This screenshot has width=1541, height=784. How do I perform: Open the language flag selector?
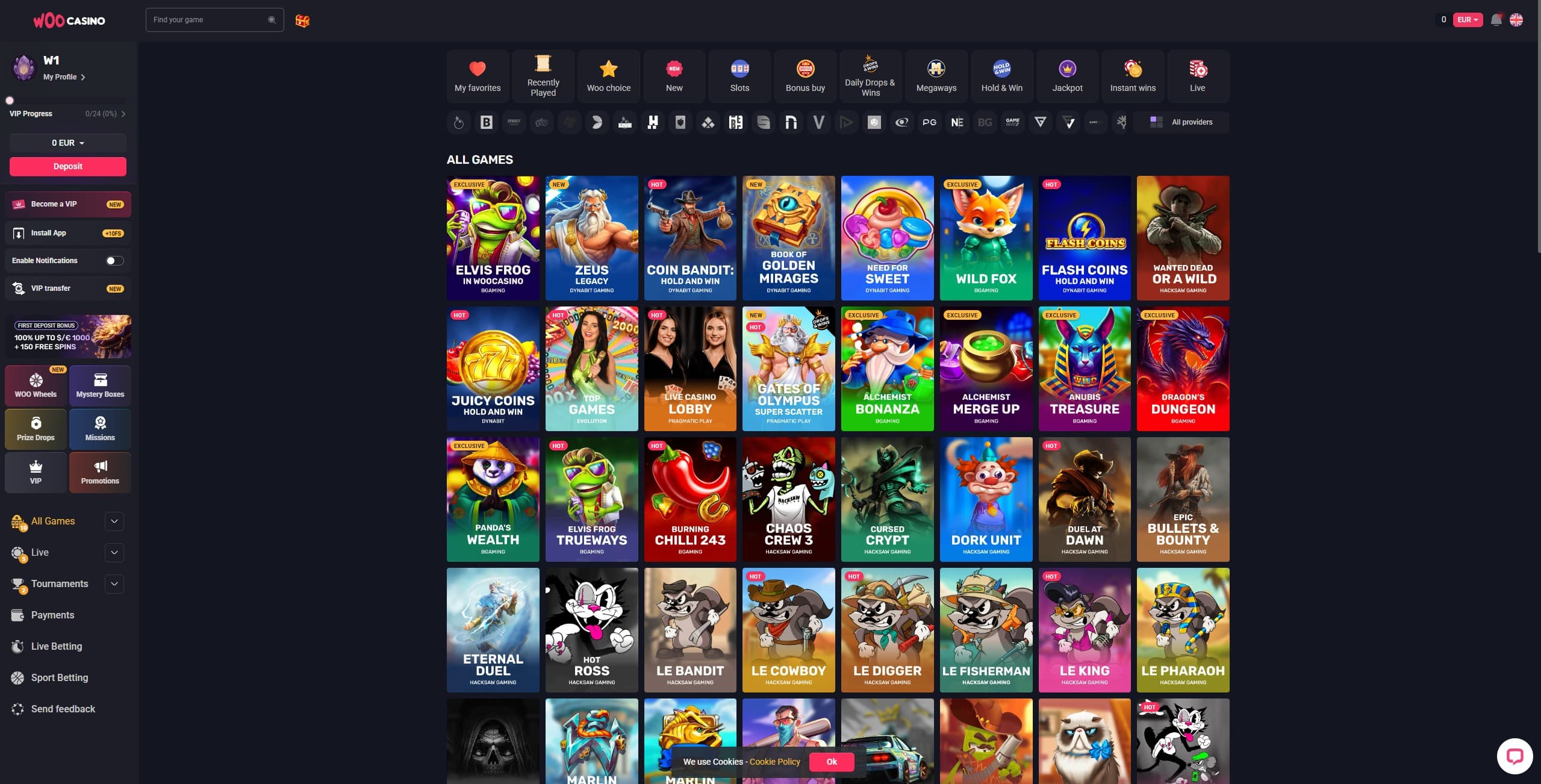coord(1516,20)
